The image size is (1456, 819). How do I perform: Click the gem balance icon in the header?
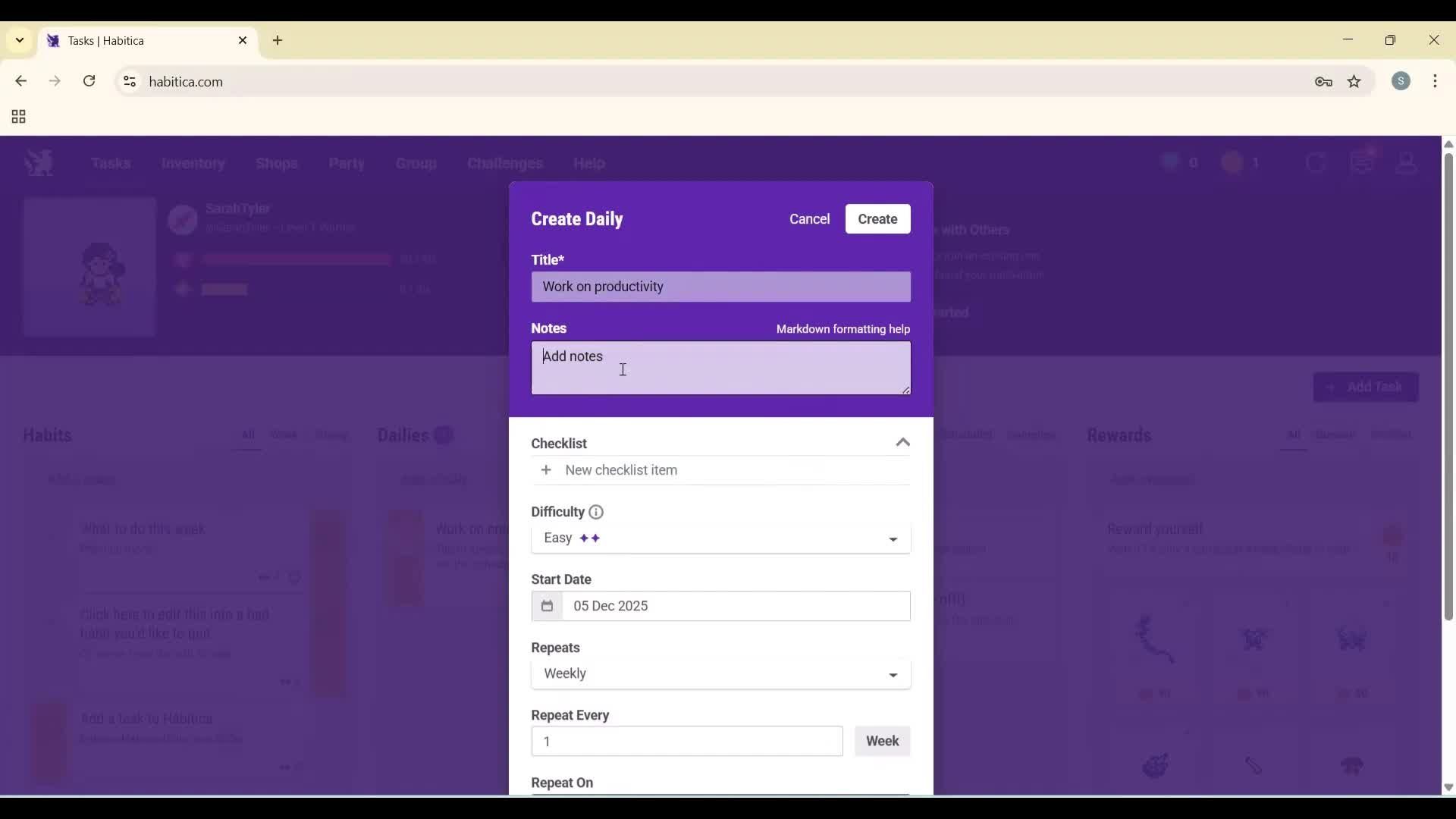1170,162
